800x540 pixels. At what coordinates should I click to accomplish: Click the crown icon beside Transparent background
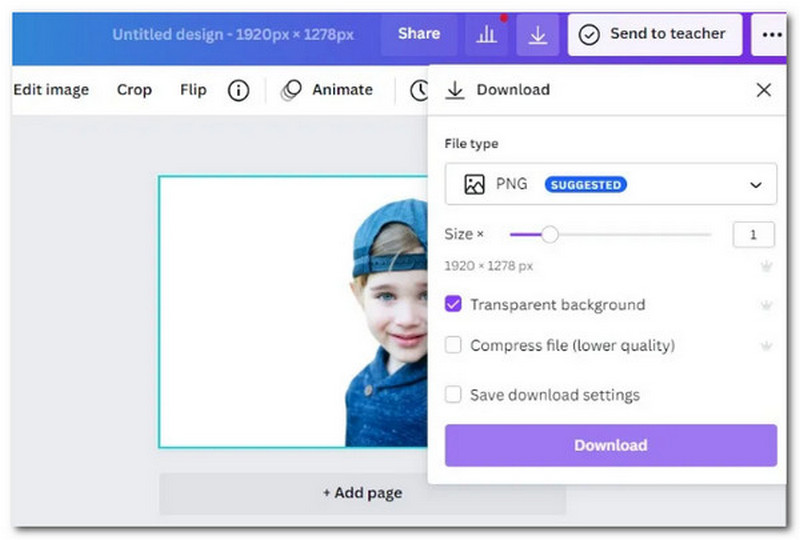(766, 305)
